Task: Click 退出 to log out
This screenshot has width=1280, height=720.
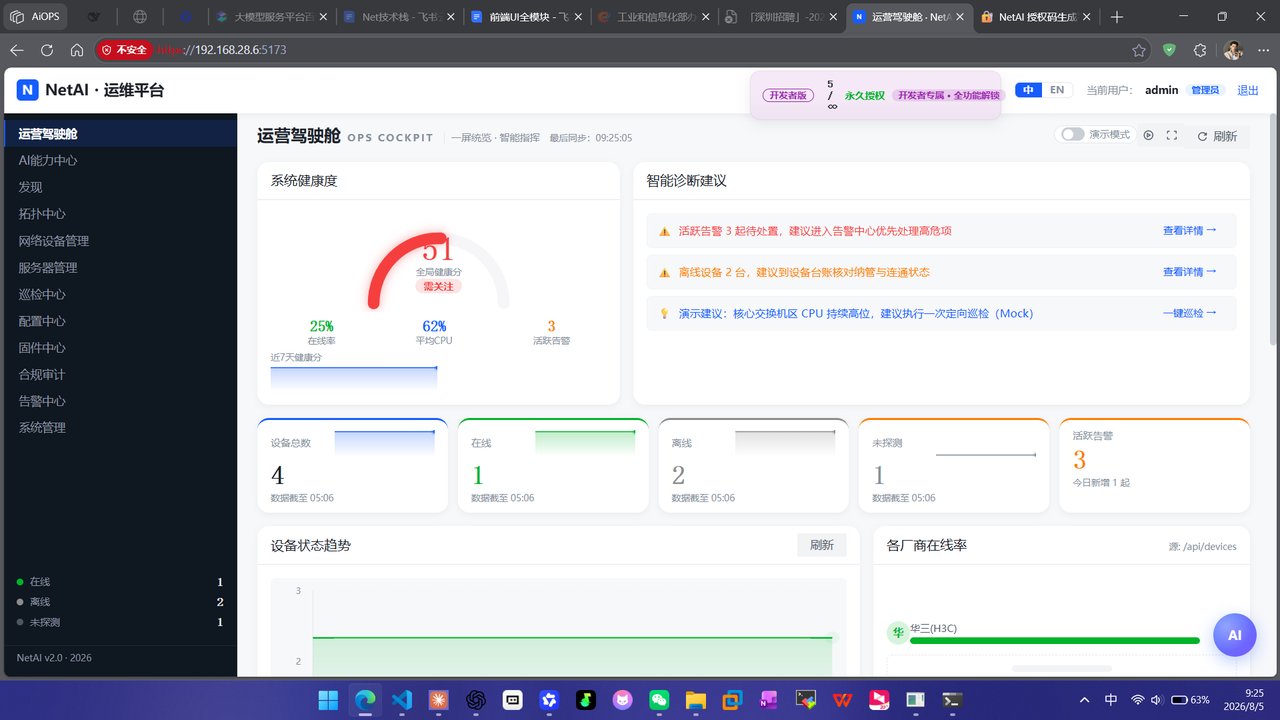Action: pos(1248,90)
